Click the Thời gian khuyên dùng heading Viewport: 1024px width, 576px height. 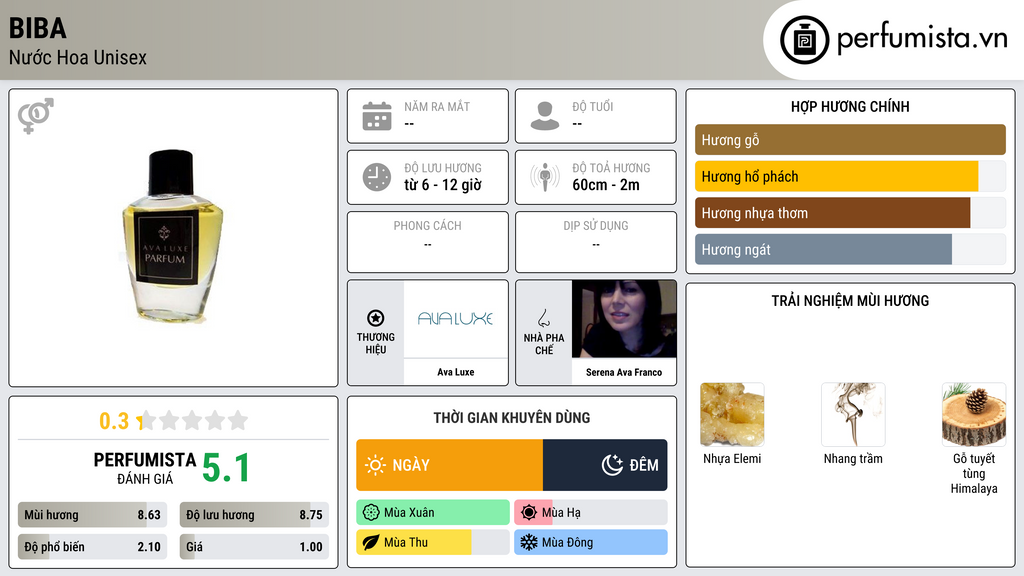[x=512, y=418]
